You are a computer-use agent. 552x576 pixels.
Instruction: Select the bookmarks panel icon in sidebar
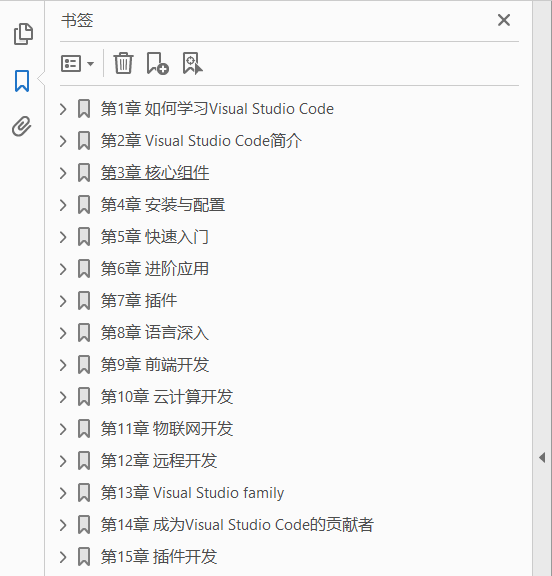point(22,81)
